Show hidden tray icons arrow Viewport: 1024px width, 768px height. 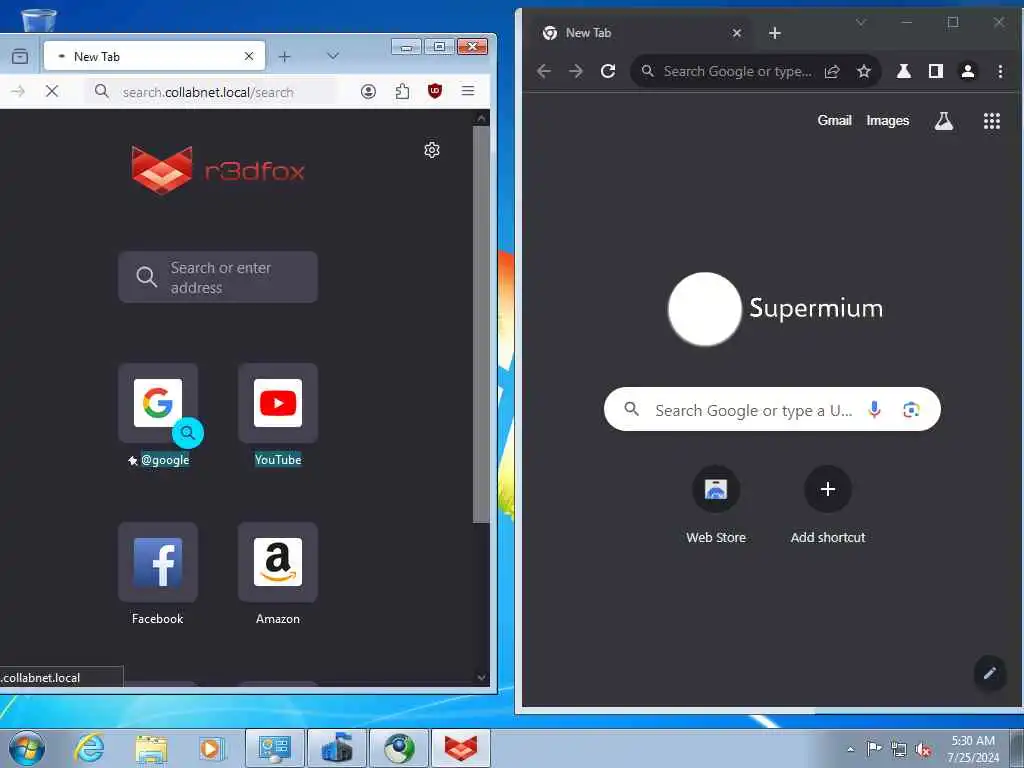(850, 749)
